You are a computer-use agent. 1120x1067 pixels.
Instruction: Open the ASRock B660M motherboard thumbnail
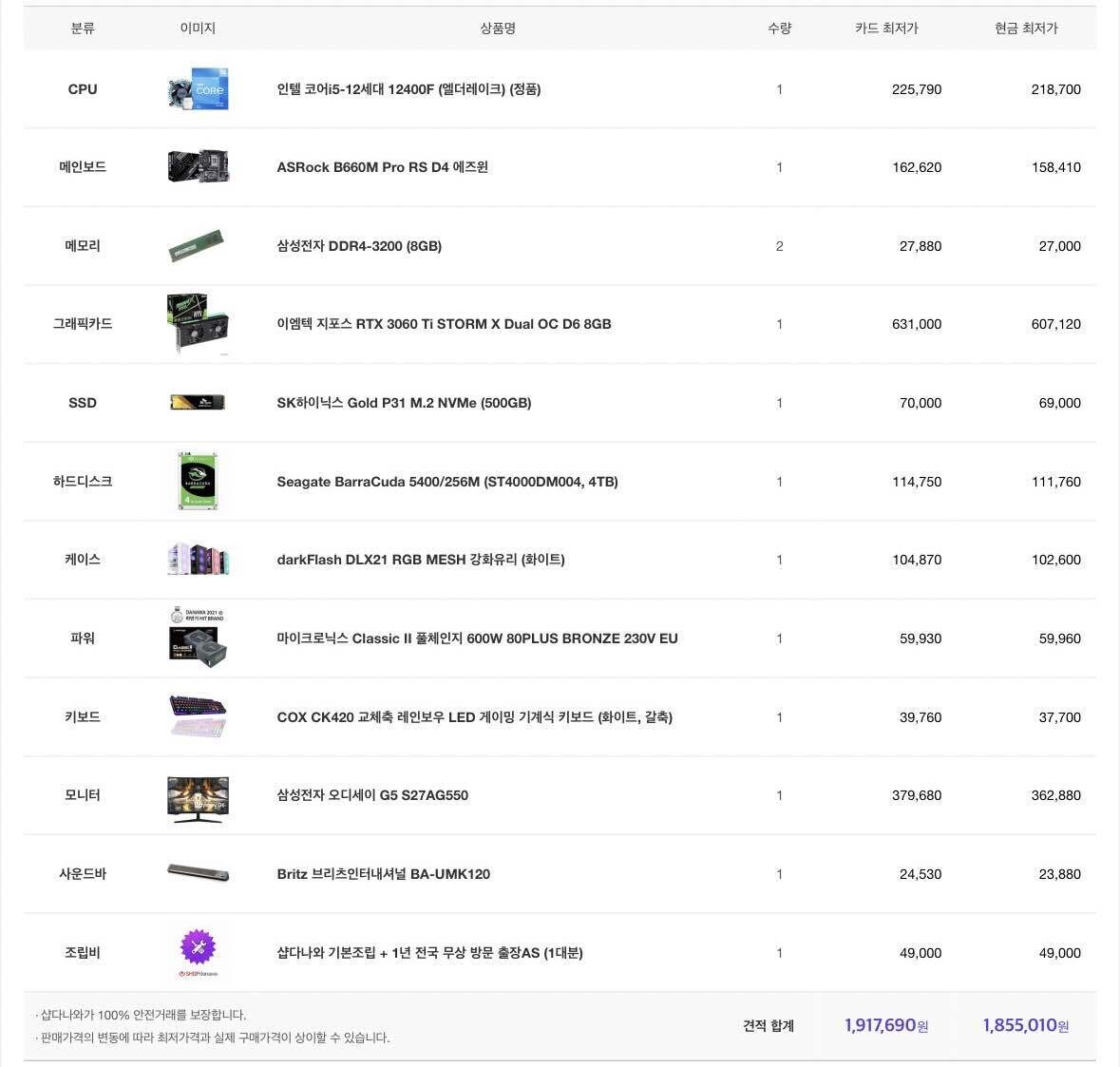pyautogui.click(x=198, y=166)
